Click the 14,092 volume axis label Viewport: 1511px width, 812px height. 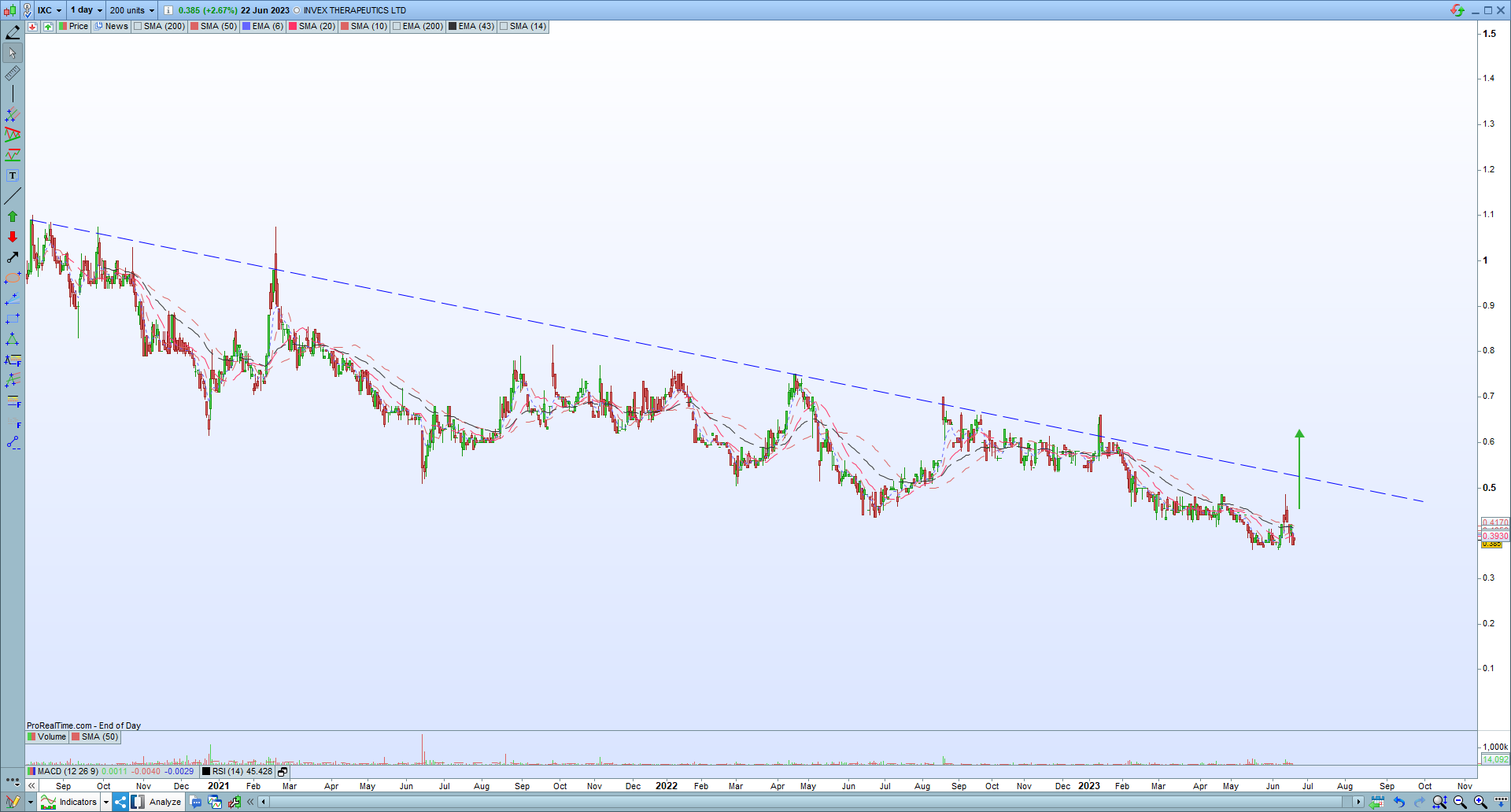1495,759
